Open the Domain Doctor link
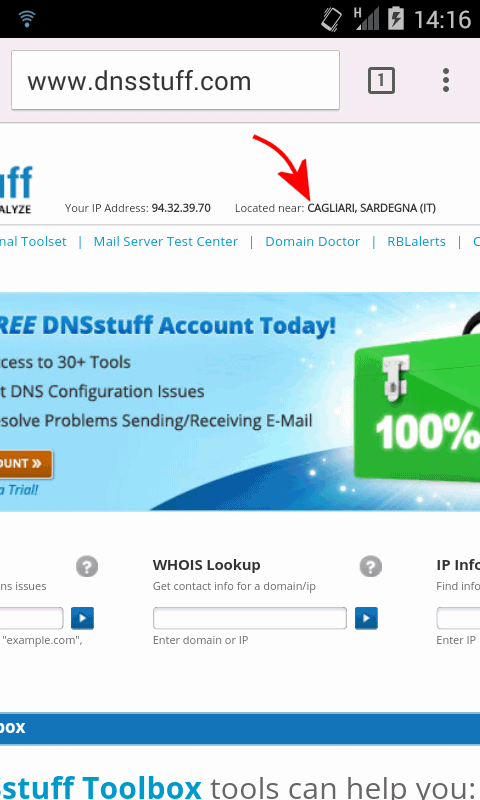Screen dimensions: 480x800 (x=312, y=241)
